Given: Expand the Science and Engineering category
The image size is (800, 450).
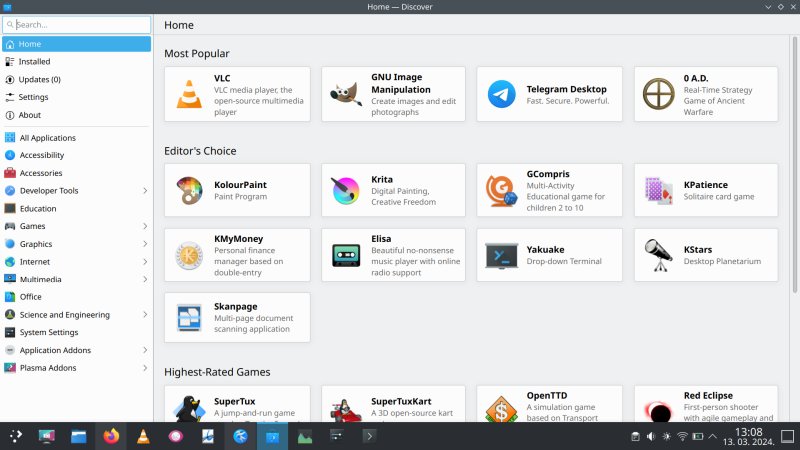Looking at the screenshot, I should coord(145,315).
